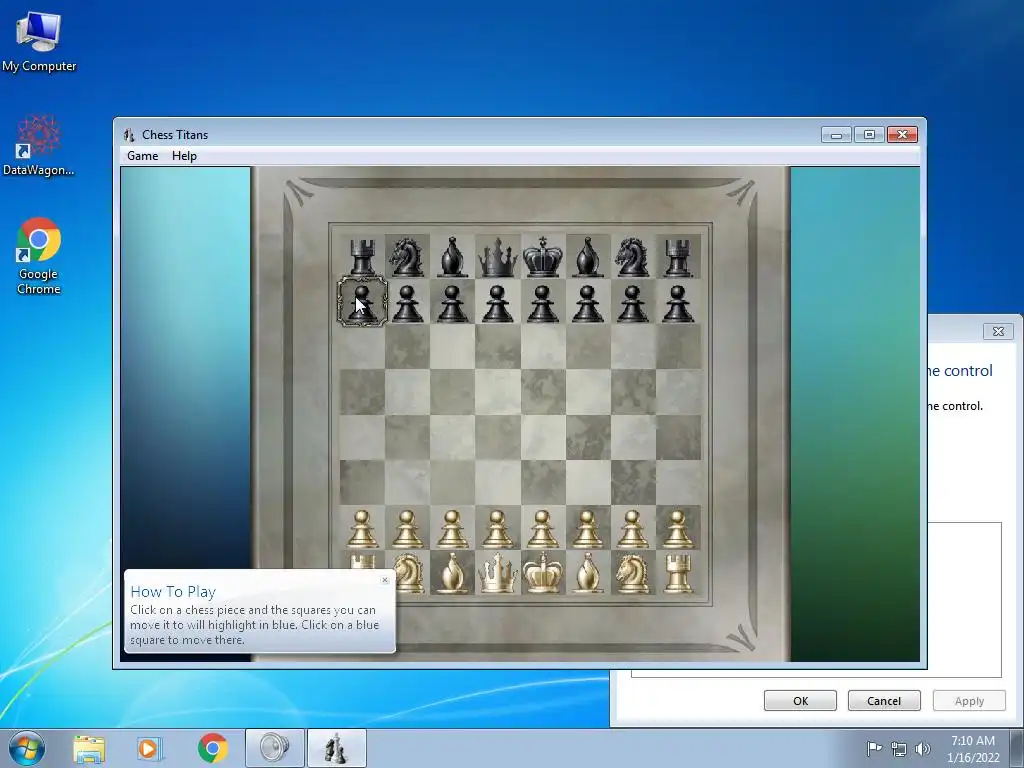Image resolution: width=1024 pixels, height=768 pixels.
Task: Select black pawn in front of queen
Action: point(498,304)
